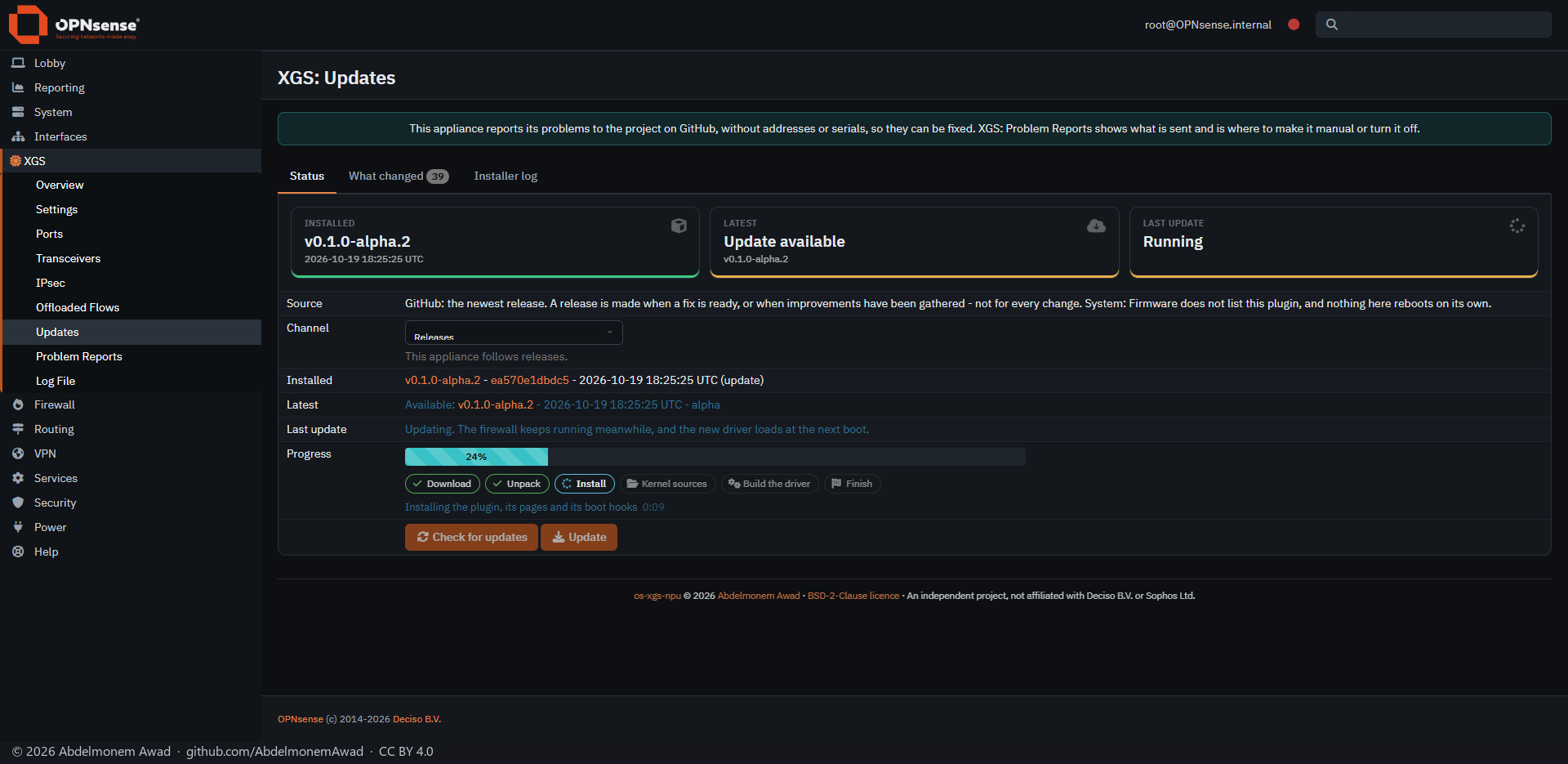Click the 24% progress bar
The width and height of the screenshot is (1568, 764).
tap(715, 457)
